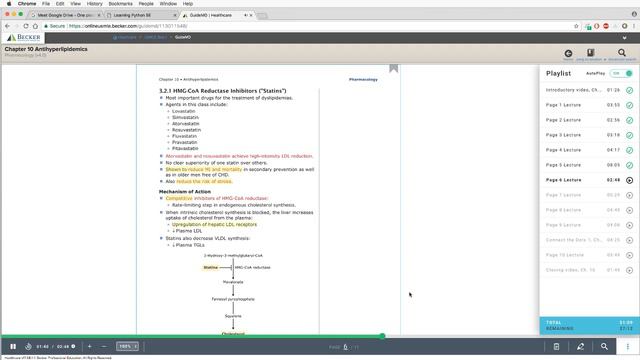Open the notes clipboard icon in bottom bar
The width and height of the screenshot is (640, 360).
556,347
